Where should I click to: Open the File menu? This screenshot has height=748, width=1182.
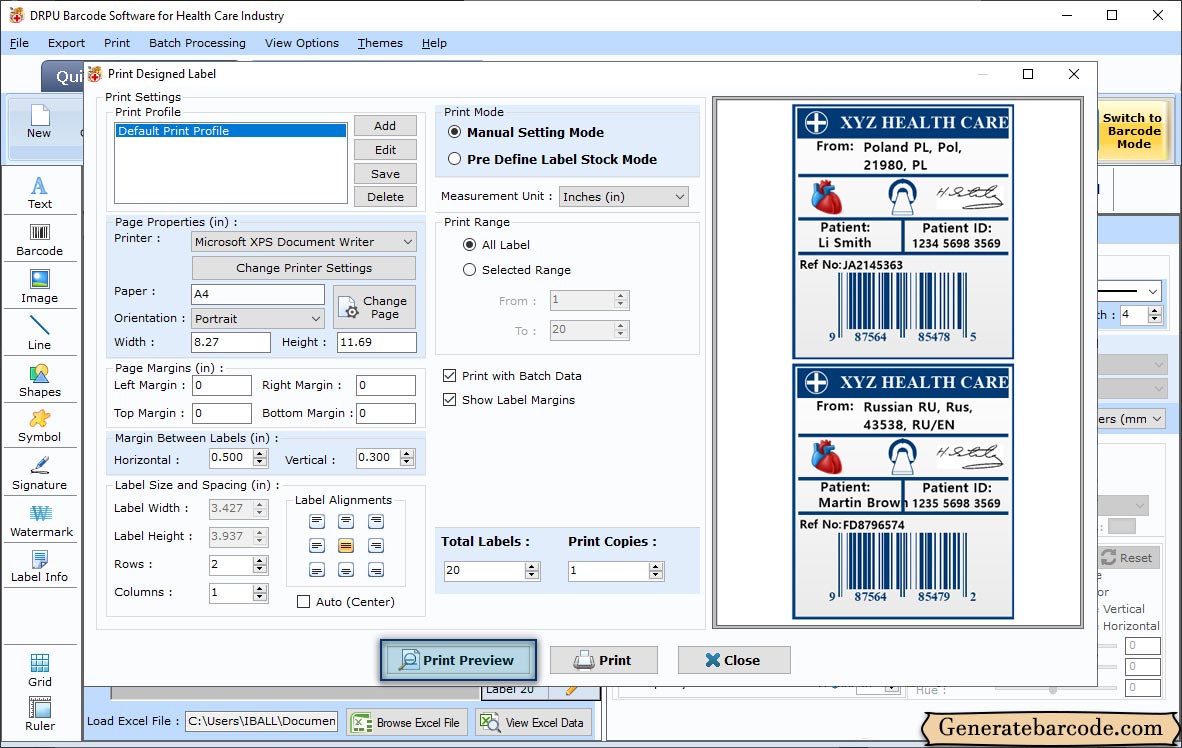20,43
